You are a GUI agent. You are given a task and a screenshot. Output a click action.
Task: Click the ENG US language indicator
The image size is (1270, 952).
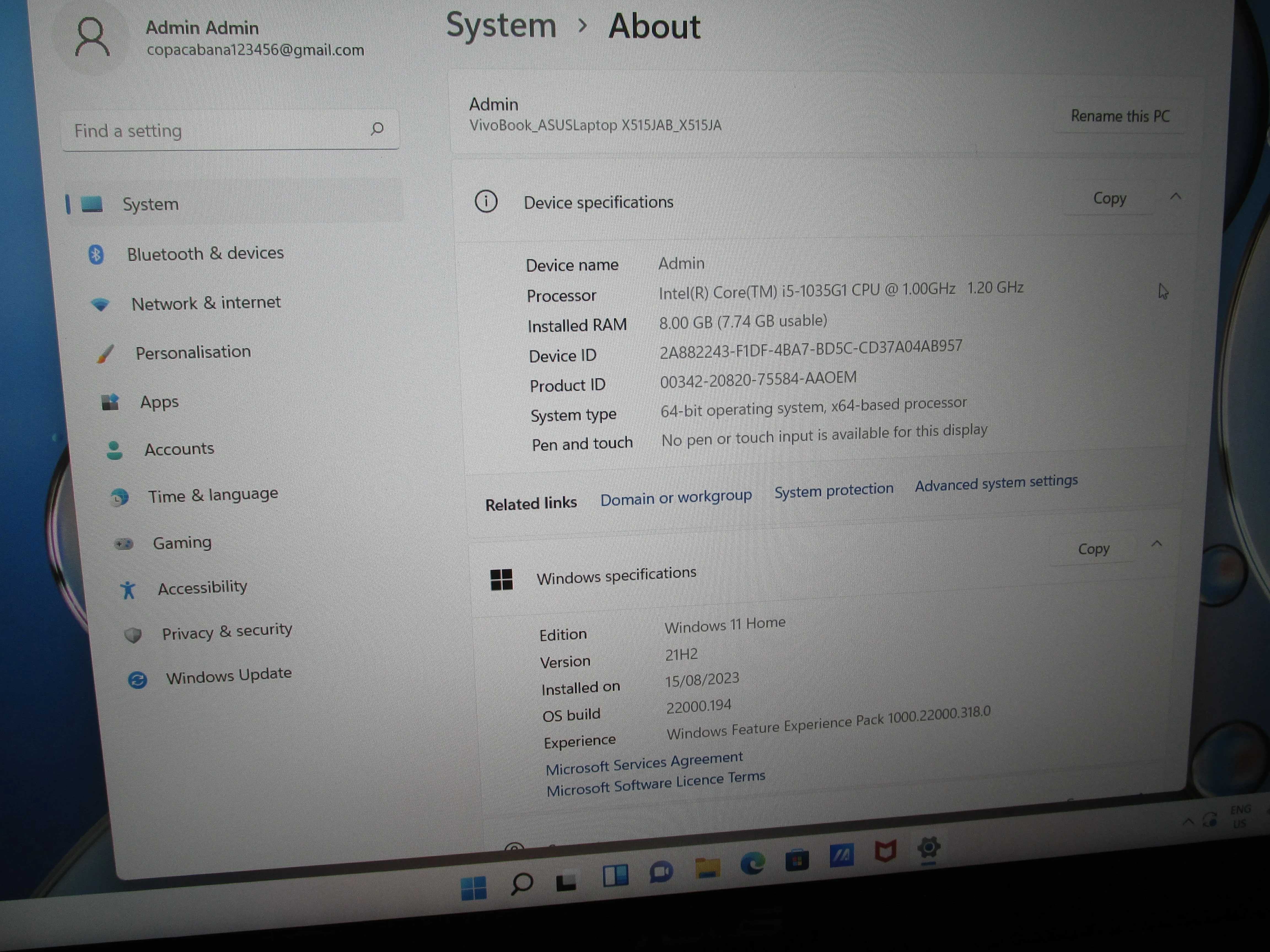[1240, 816]
